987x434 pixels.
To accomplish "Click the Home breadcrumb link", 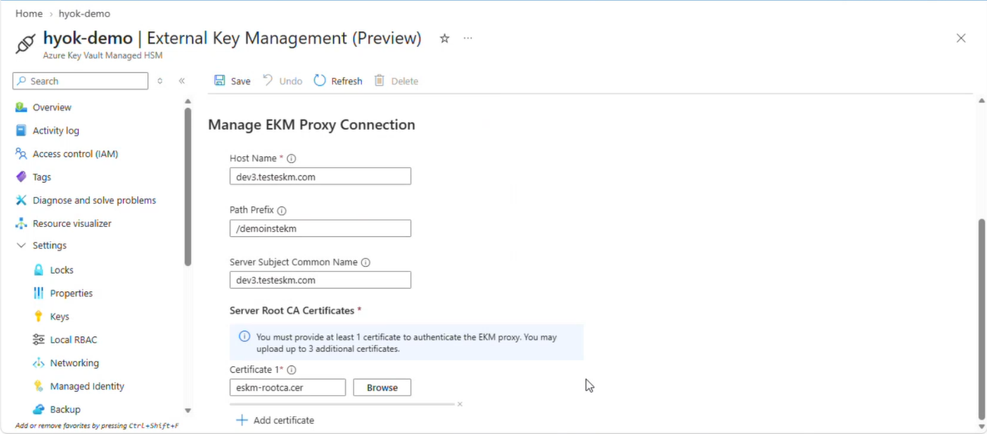I will [x=29, y=13].
